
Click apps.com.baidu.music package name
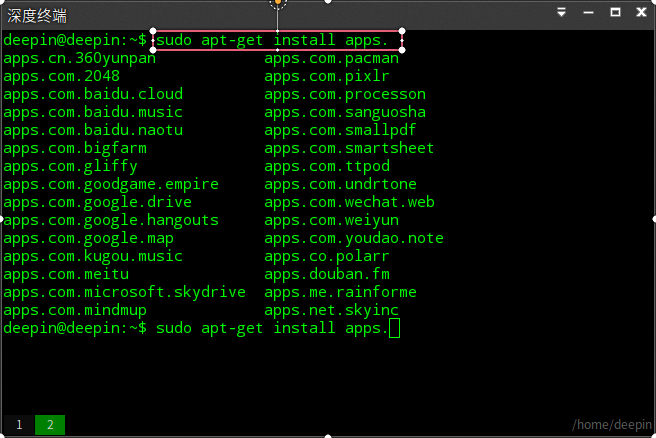click(93, 112)
